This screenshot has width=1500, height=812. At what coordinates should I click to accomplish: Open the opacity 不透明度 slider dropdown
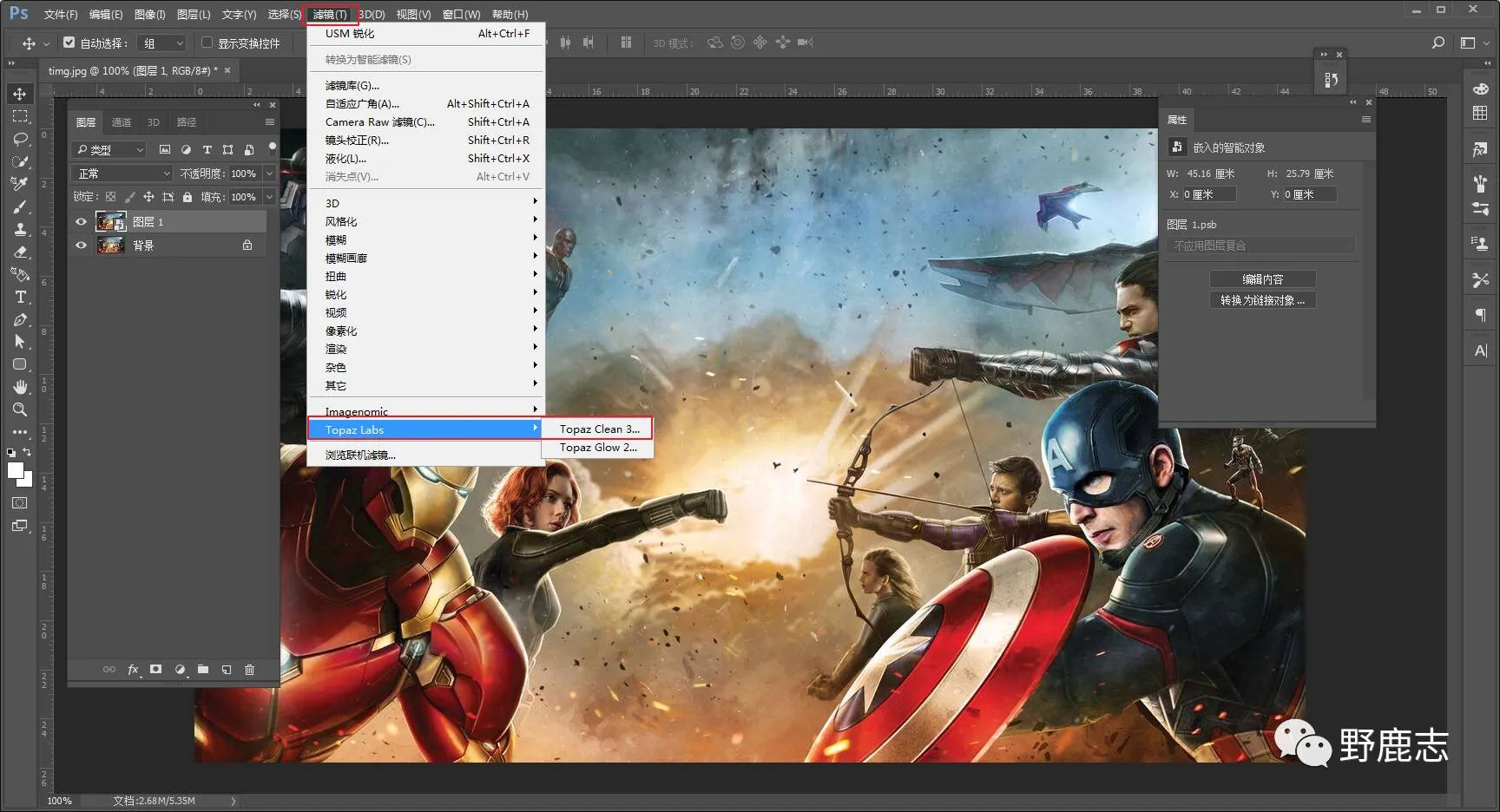click(269, 174)
